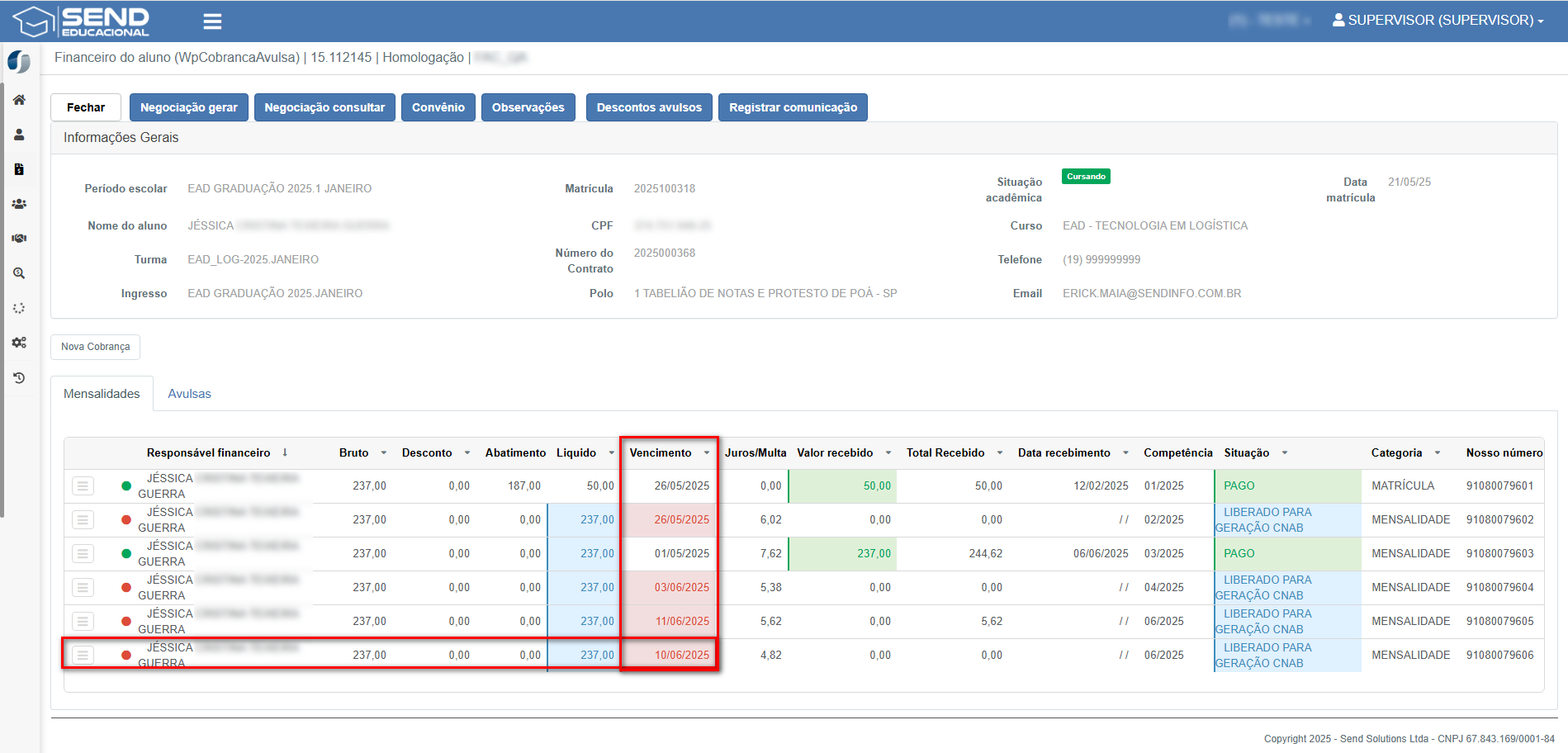This screenshot has height=753, width=1568.
Task: Open Total Recebido column filter dropdown
Action: pos(1000,453)
